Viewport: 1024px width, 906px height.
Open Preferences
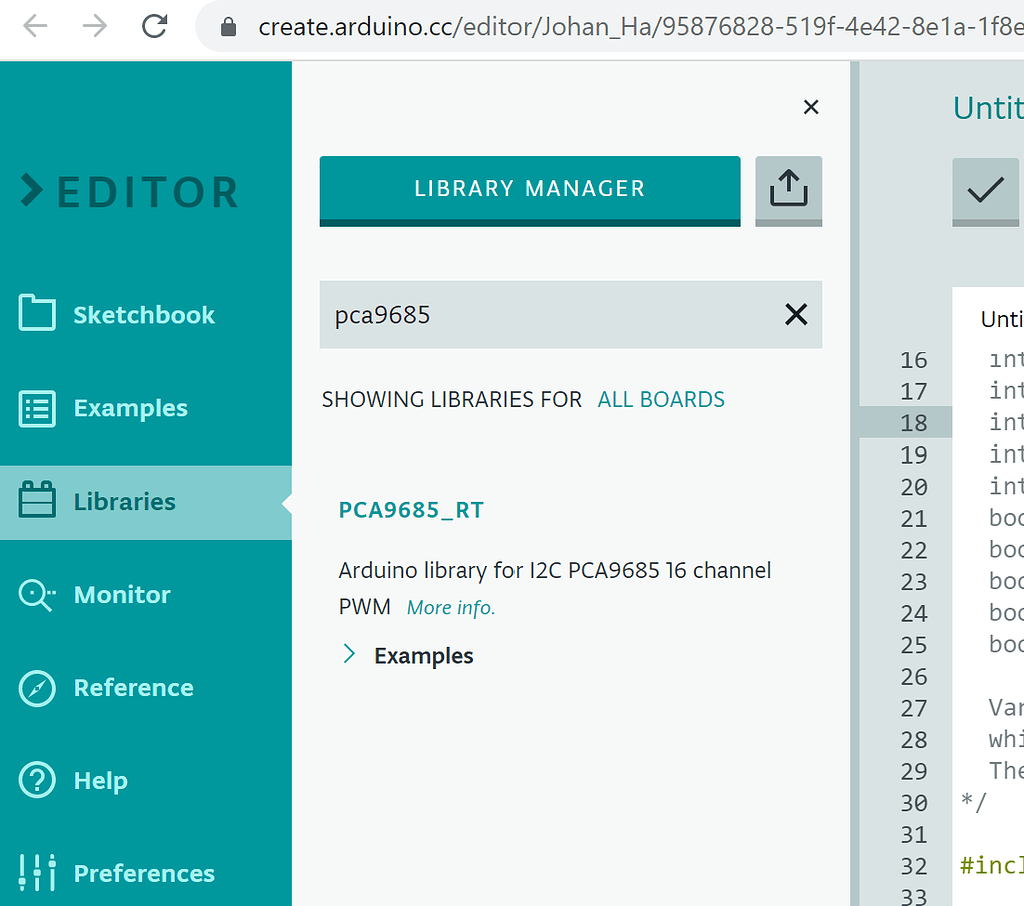143,873
